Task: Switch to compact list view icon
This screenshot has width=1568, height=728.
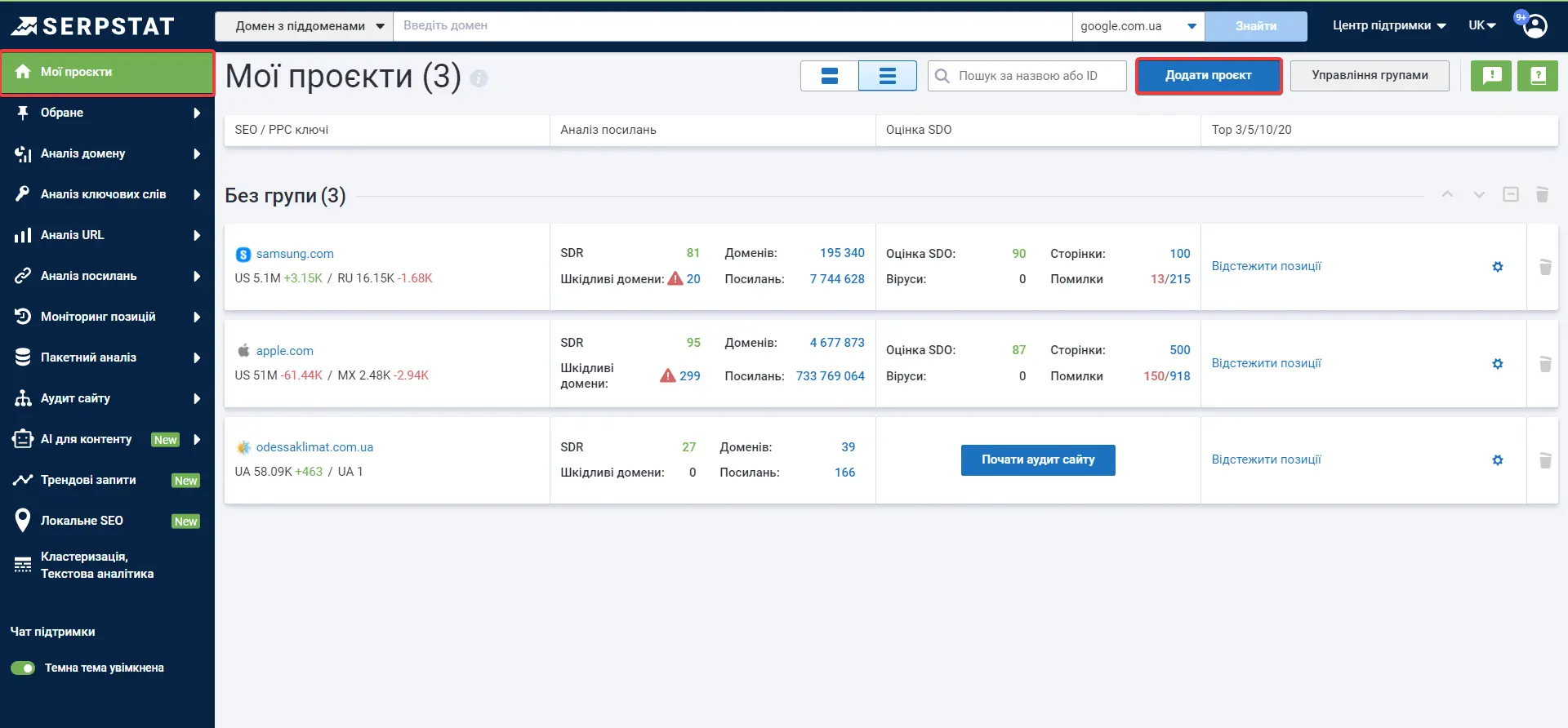Action: (888, 76)
